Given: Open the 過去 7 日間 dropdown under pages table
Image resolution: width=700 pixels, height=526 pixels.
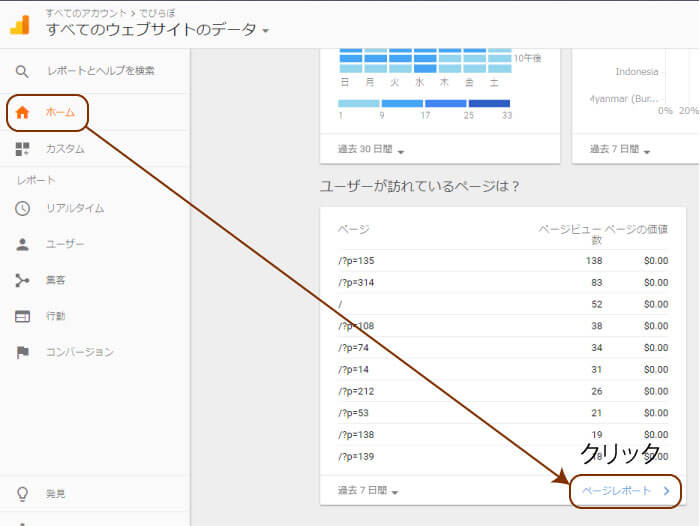Looking at the screenshot, I should (x=368, y=491).
